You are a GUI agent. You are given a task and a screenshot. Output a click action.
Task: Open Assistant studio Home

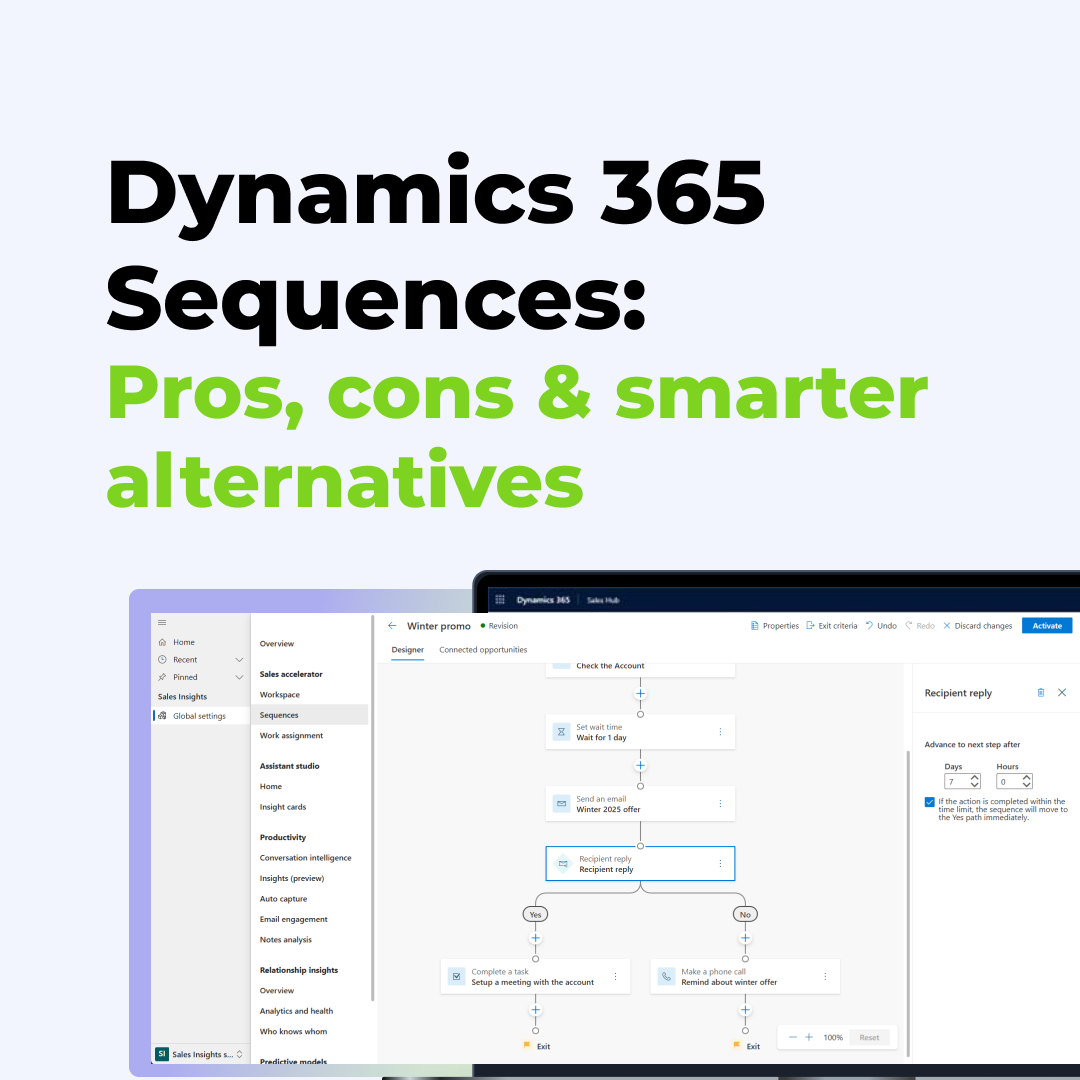pyautogui.click(x=271, y=787)
